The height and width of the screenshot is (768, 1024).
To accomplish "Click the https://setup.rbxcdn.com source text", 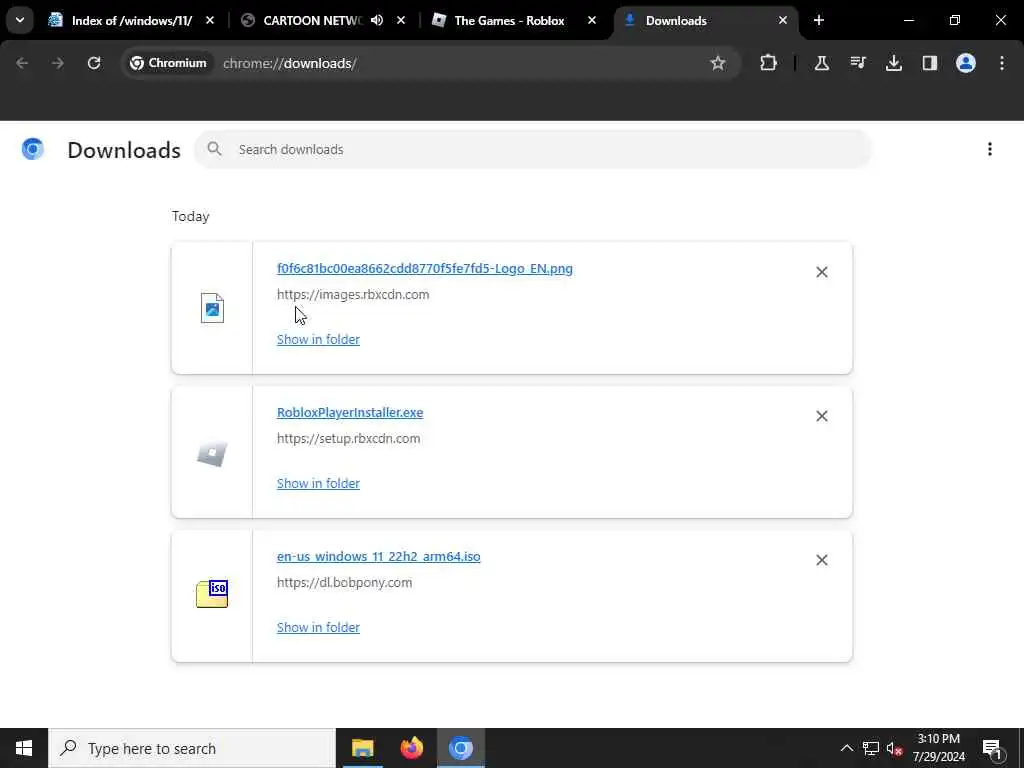I will point(348,438).
